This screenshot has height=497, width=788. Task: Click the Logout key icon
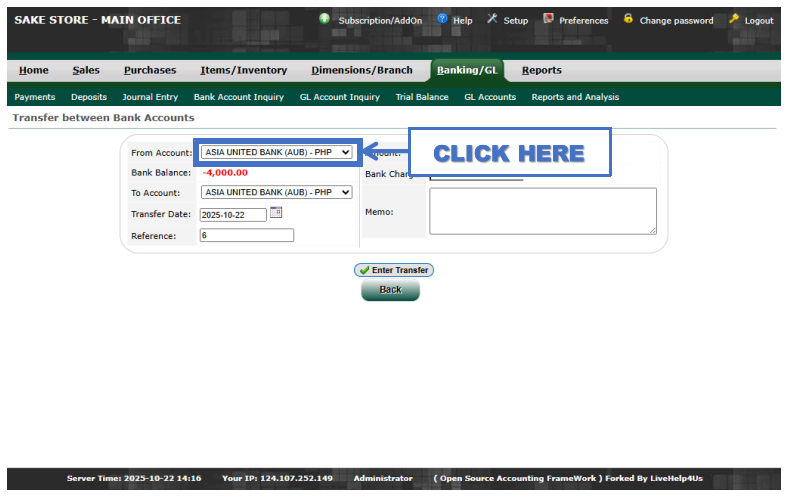pyautogui.click(x=734, y=19)
